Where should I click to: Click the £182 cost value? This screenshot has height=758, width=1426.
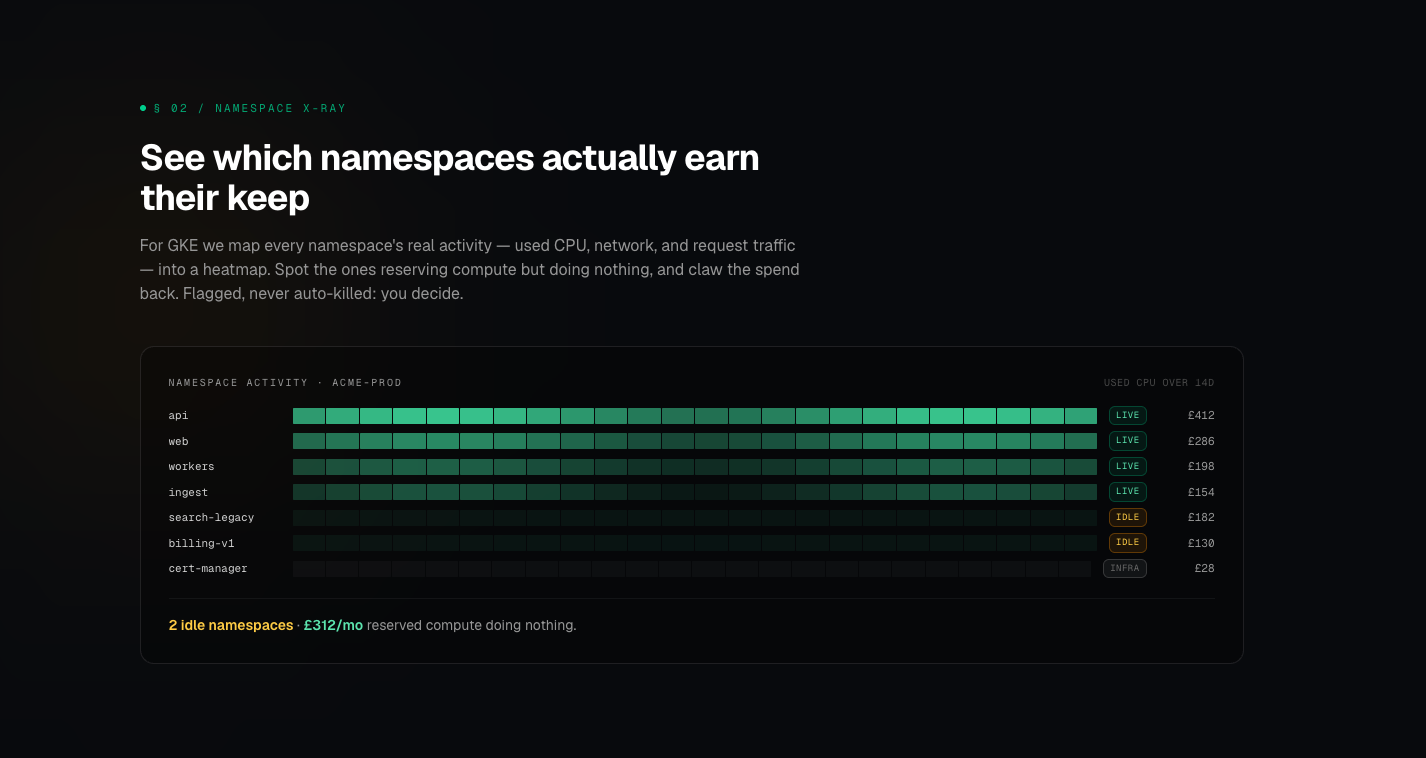[1201, 517]
